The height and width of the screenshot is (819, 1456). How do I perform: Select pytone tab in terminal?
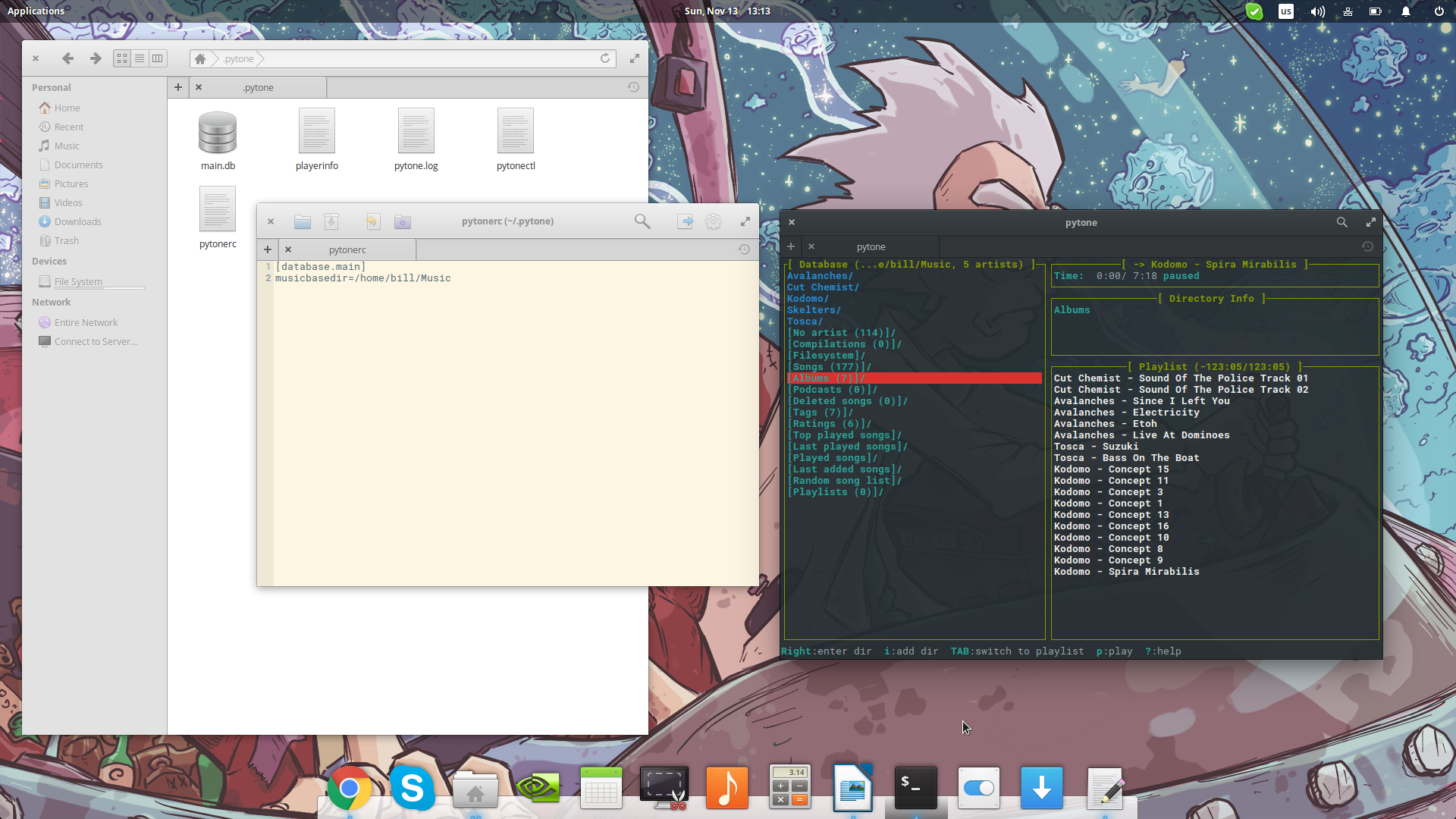click(x=871, y=246)
